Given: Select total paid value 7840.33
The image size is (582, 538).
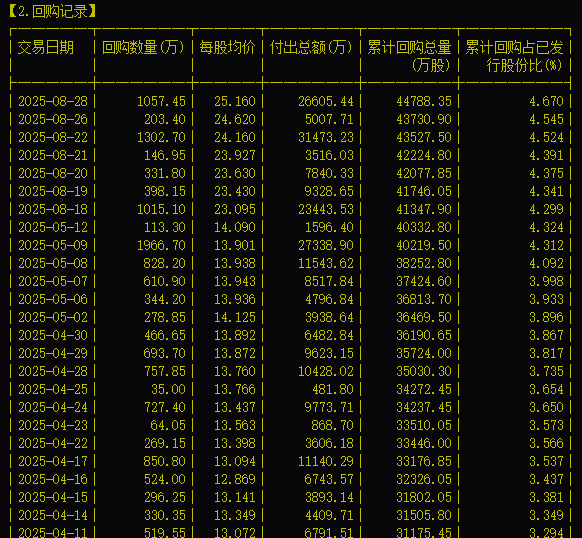Looking at the screenshot, I should pyautogui.click(x=329, y=173).
